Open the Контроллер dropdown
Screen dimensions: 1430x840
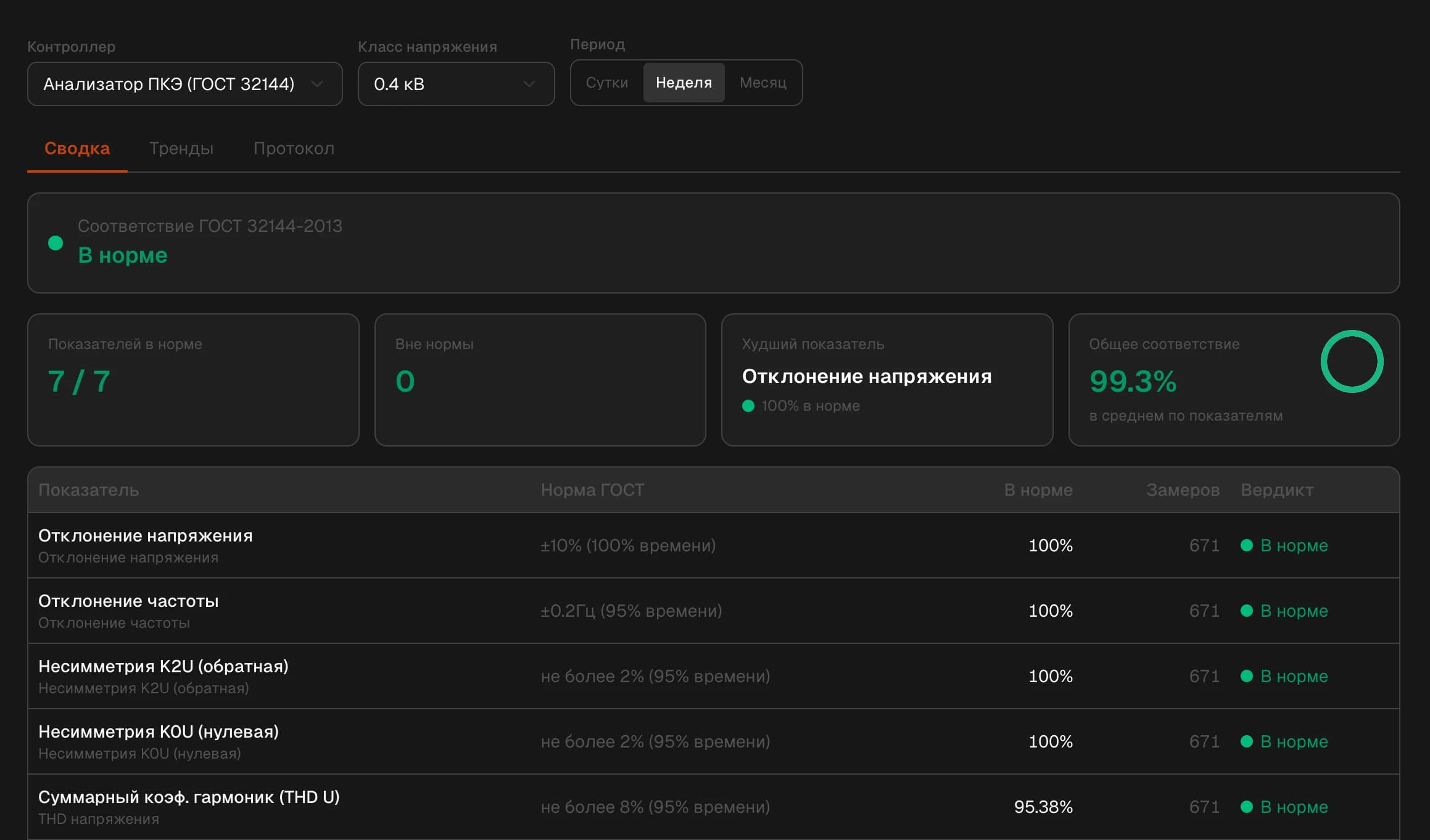click(184, 84)
